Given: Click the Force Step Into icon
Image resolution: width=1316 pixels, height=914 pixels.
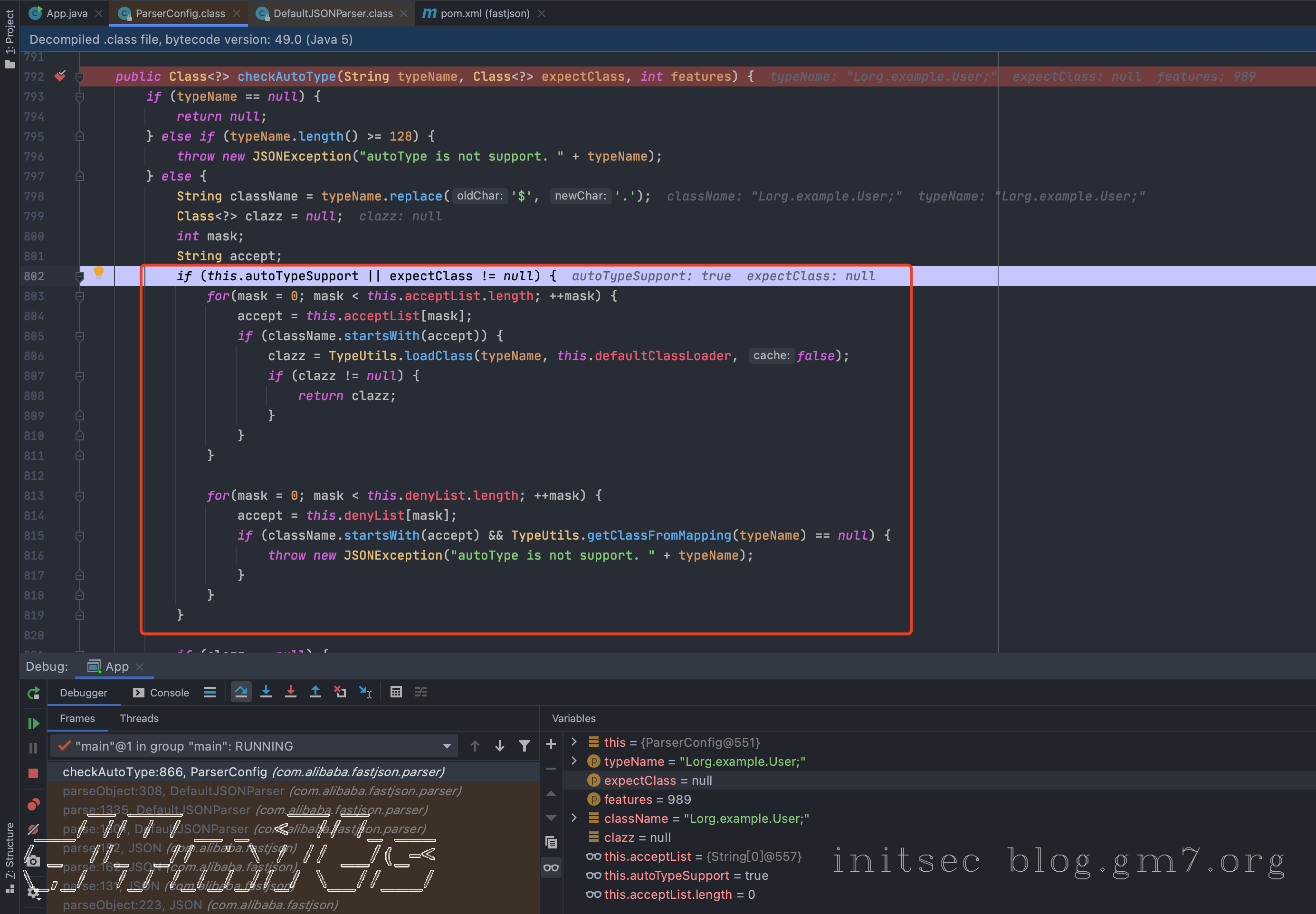Looking at the screenshot, I should pyautogui.click(x=290, y=692).
